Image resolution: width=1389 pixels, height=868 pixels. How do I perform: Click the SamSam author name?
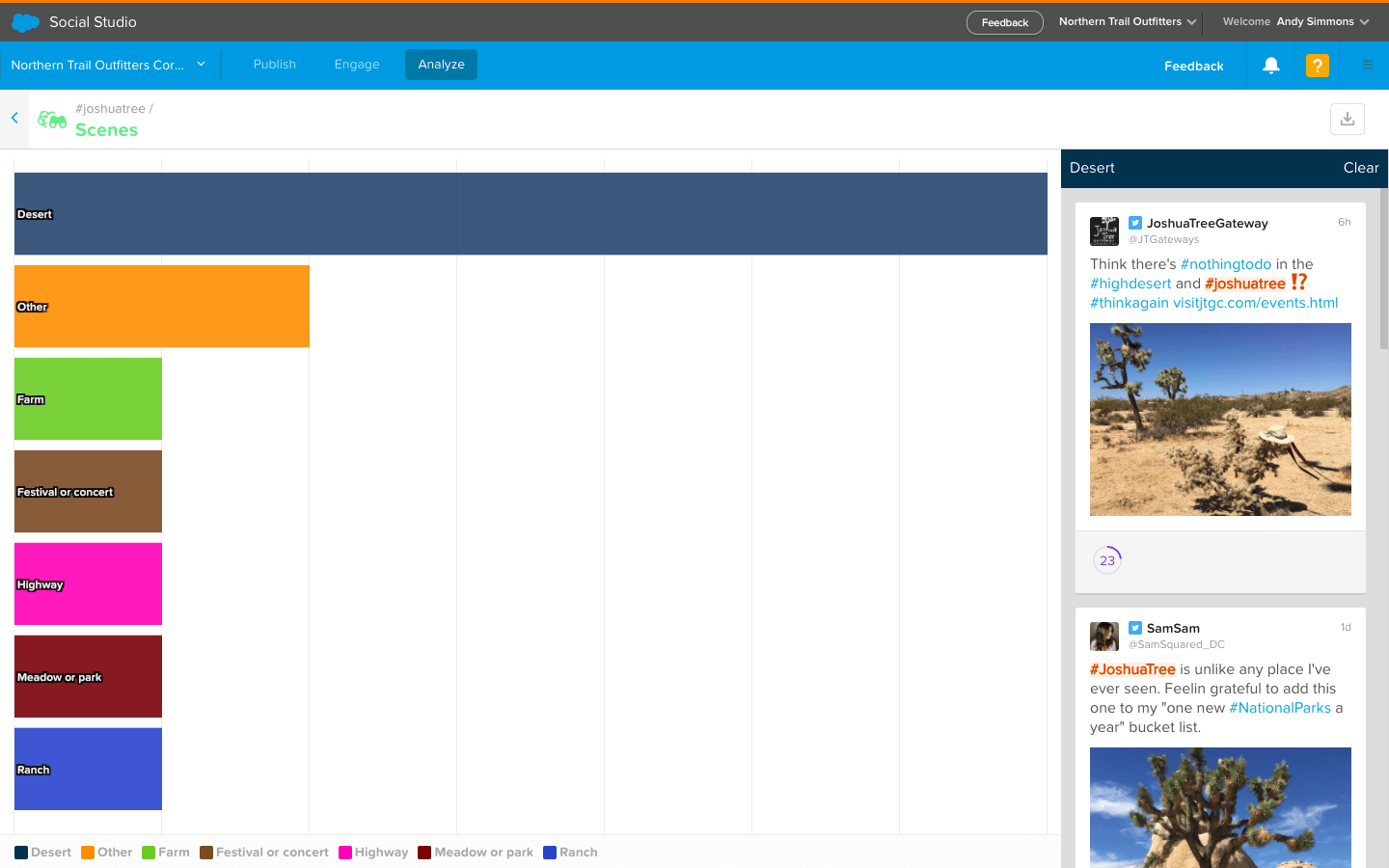[x=1173, y=628]
